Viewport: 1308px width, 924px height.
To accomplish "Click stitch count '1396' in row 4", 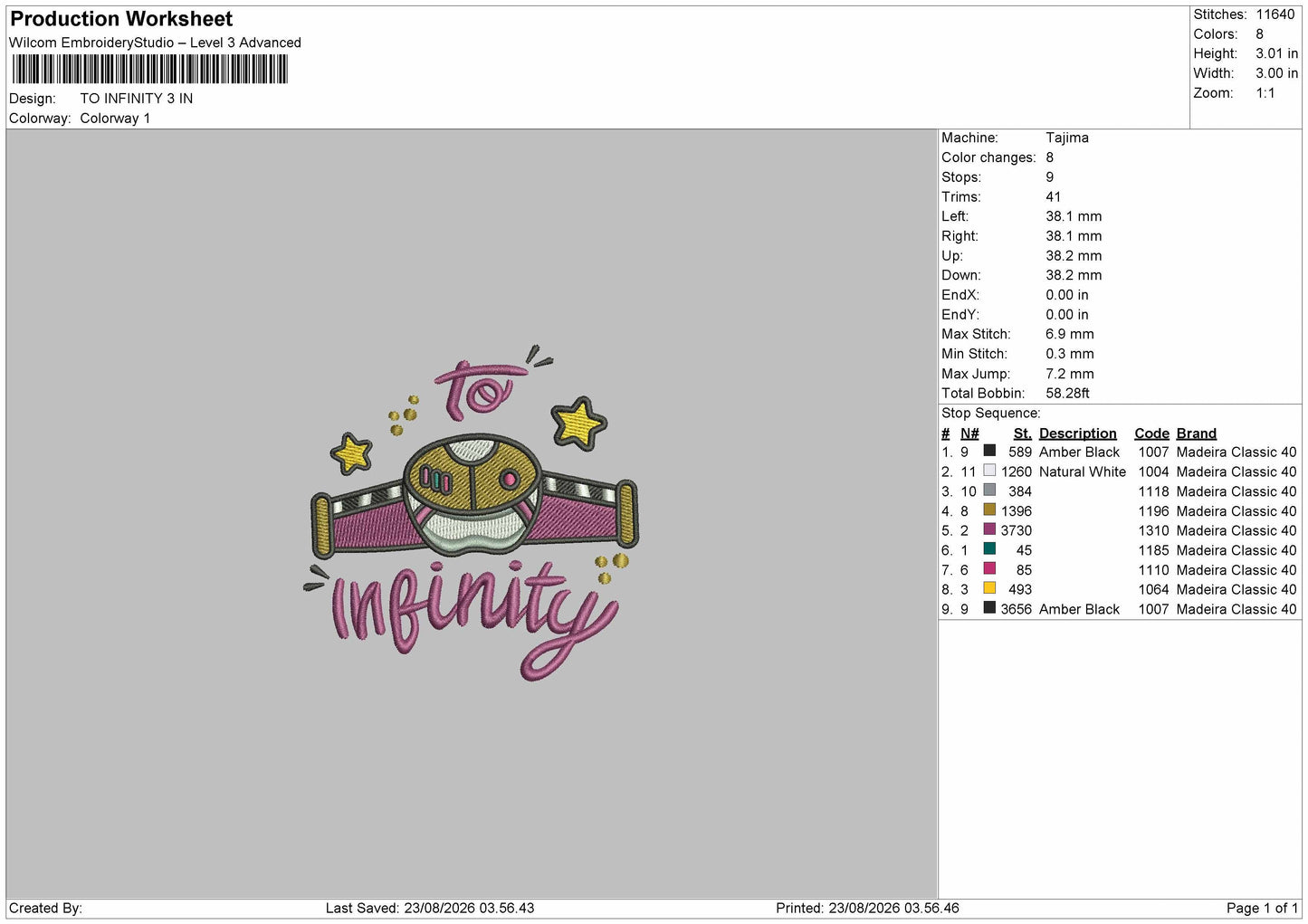I will [1017, 511].
